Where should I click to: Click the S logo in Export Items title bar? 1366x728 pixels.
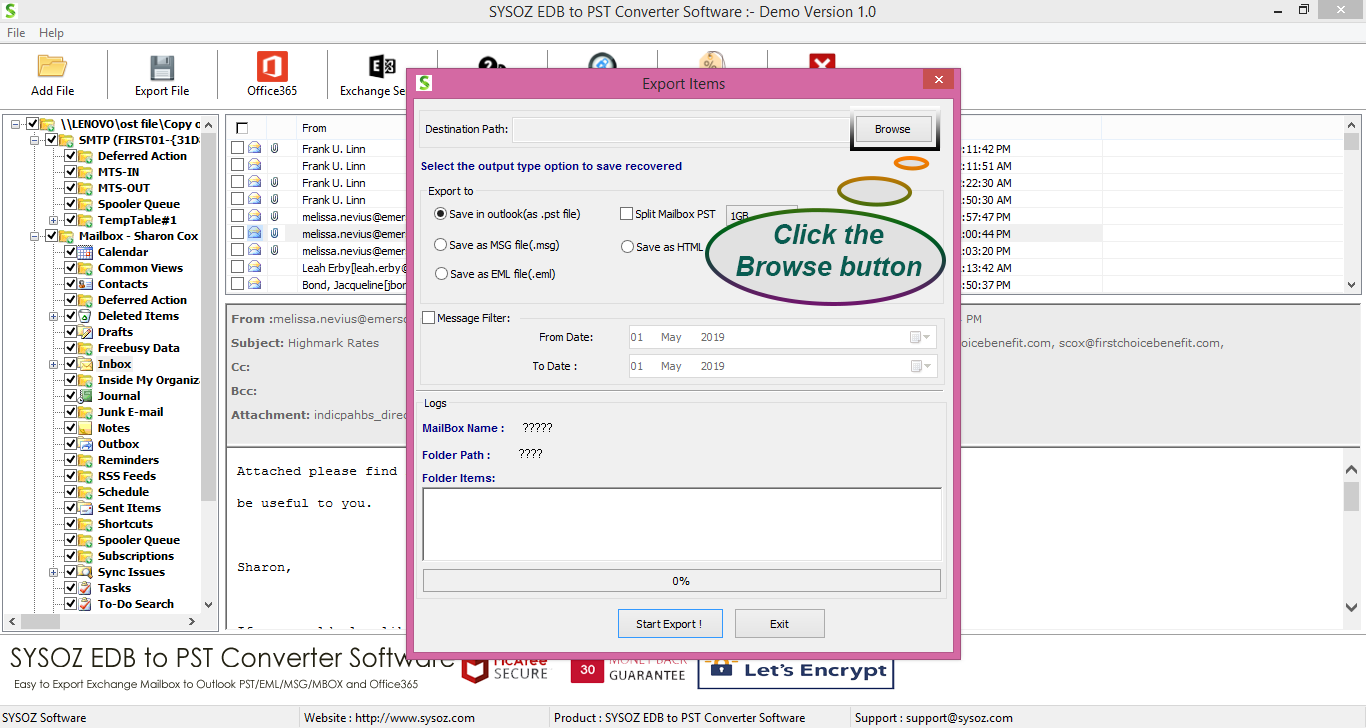pos(424,83)
